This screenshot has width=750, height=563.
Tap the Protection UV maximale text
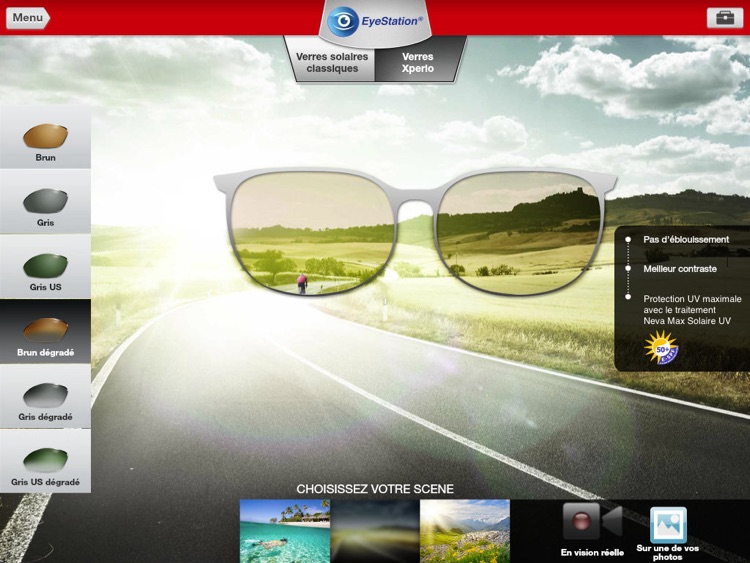pyautogui.click(x=692, y=309)
